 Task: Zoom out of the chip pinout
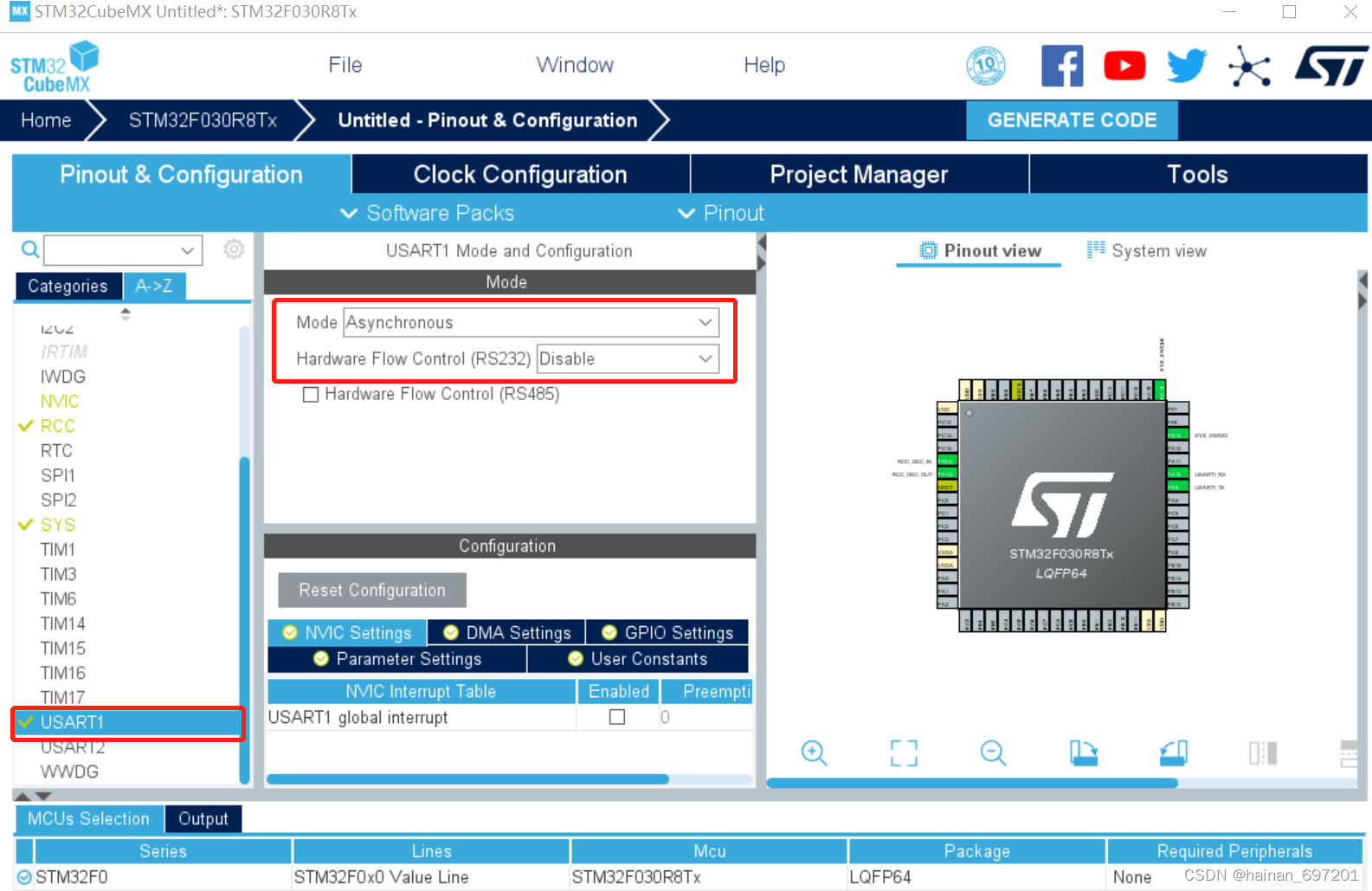coord(993,752)
